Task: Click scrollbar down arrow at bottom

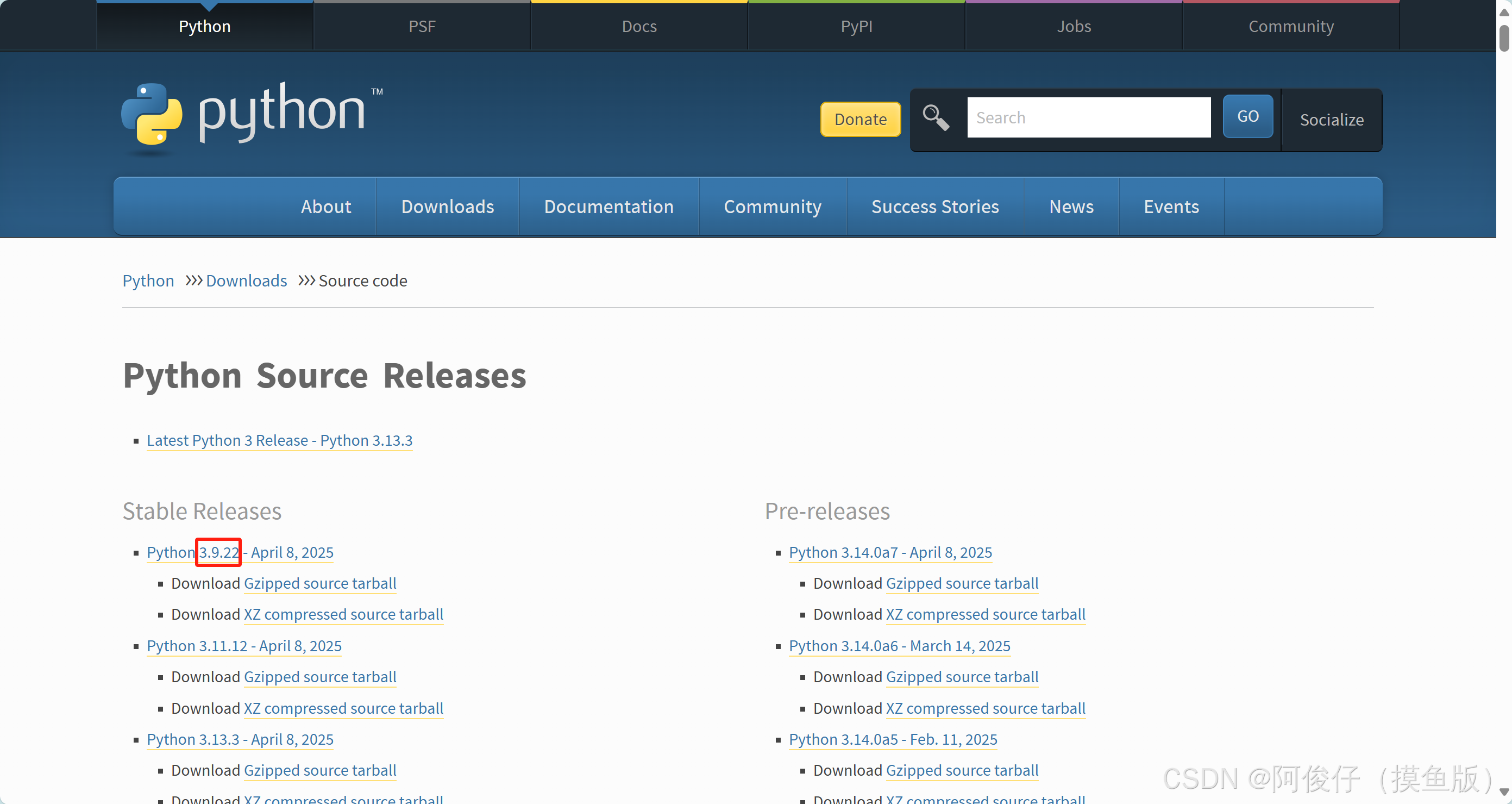Action: pyautogui.click(x=1504, y=792)
